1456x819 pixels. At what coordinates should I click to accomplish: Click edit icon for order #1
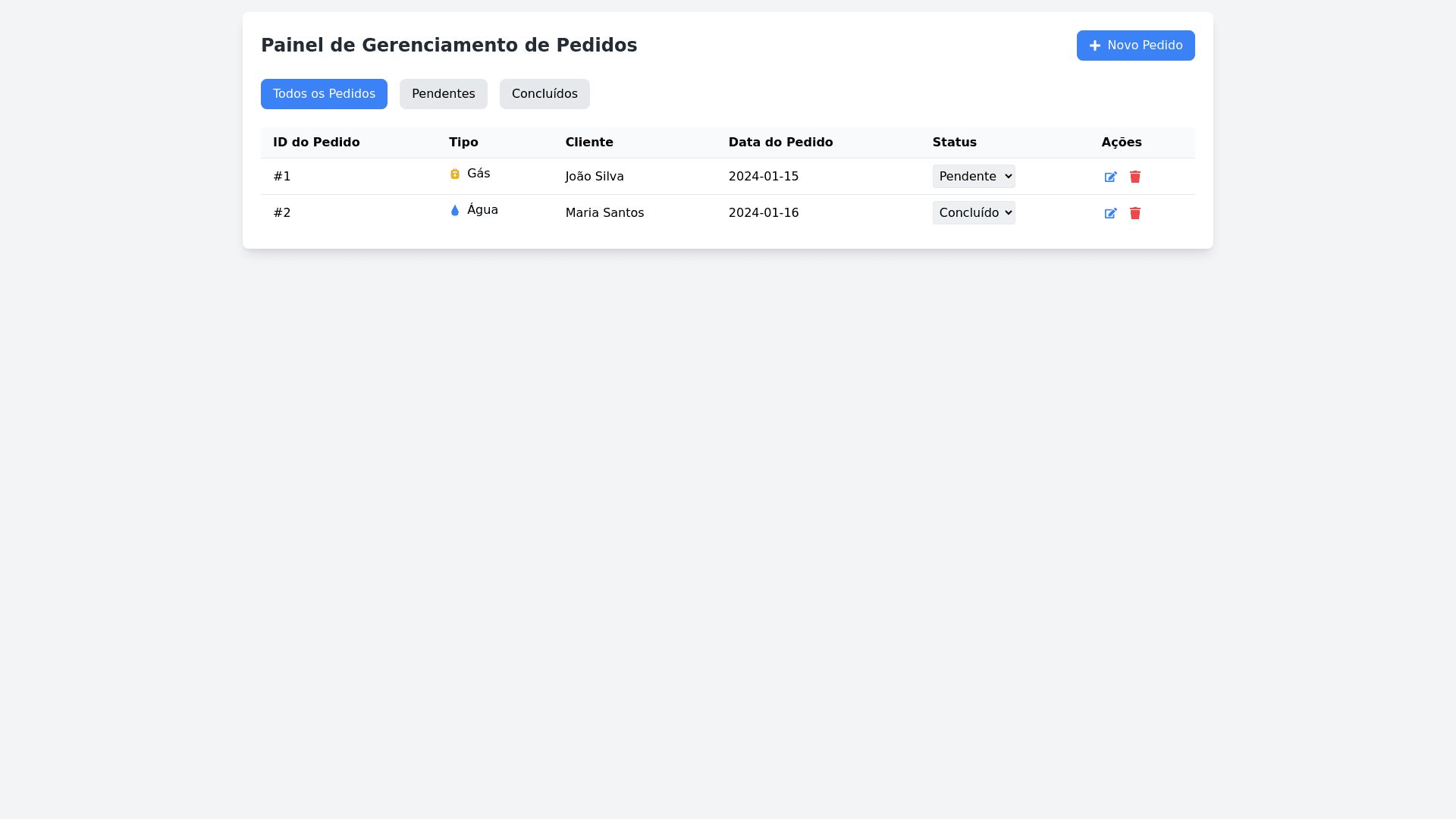[1110, 177]
